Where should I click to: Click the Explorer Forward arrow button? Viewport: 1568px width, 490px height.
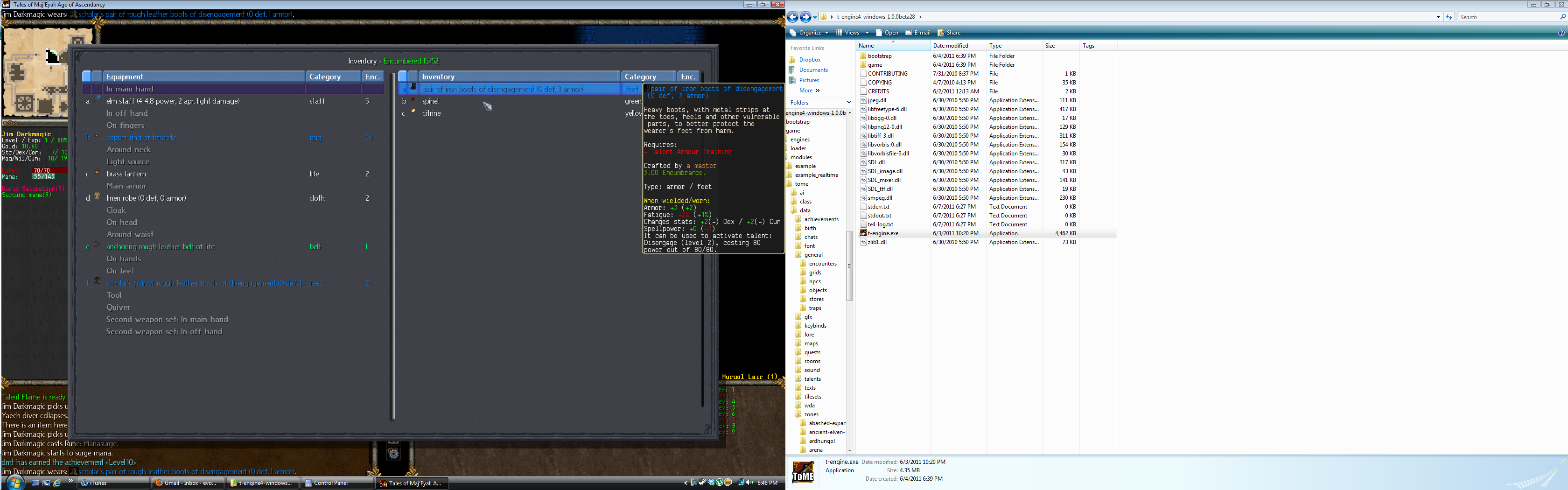point(805,17)
